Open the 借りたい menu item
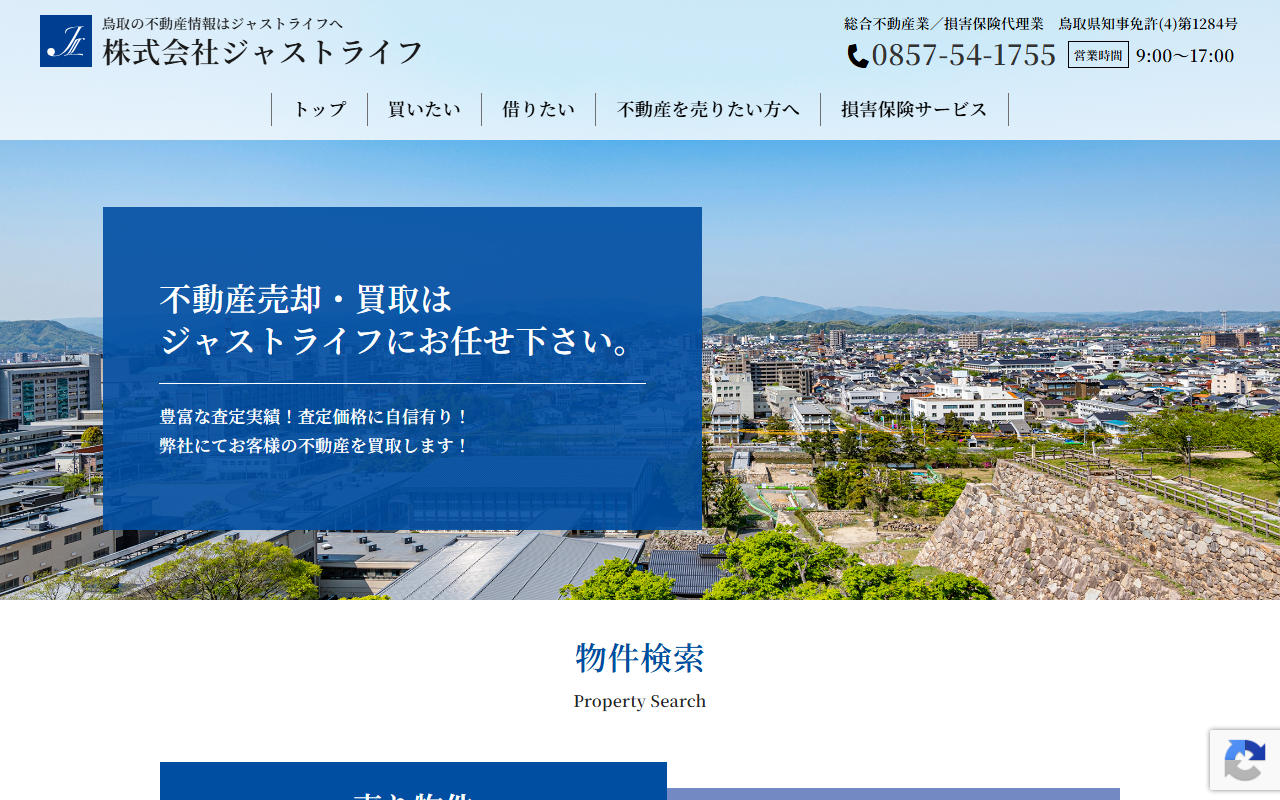This screenshot has width=1280, height=800. click(539, 110)
